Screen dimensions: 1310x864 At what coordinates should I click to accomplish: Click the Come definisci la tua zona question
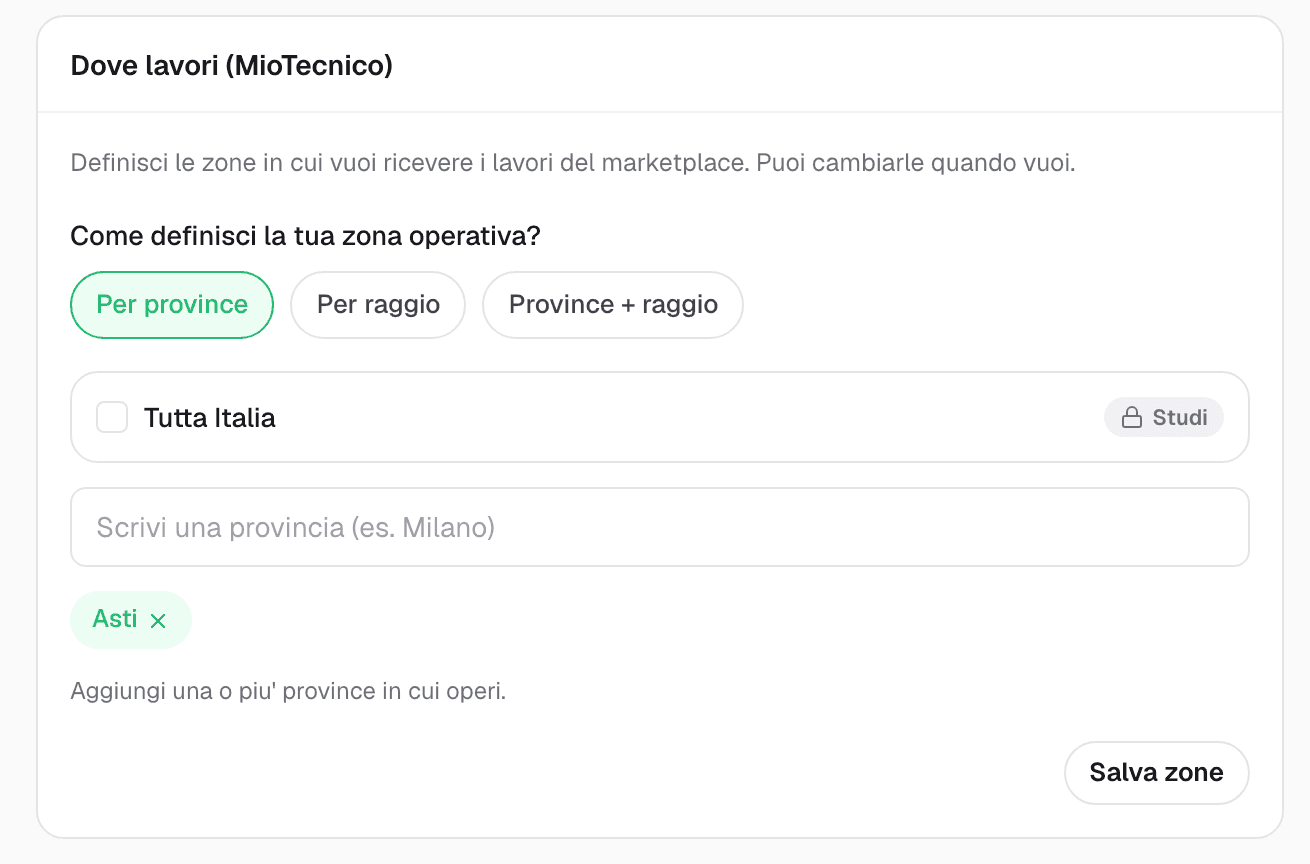click(305, 237)
